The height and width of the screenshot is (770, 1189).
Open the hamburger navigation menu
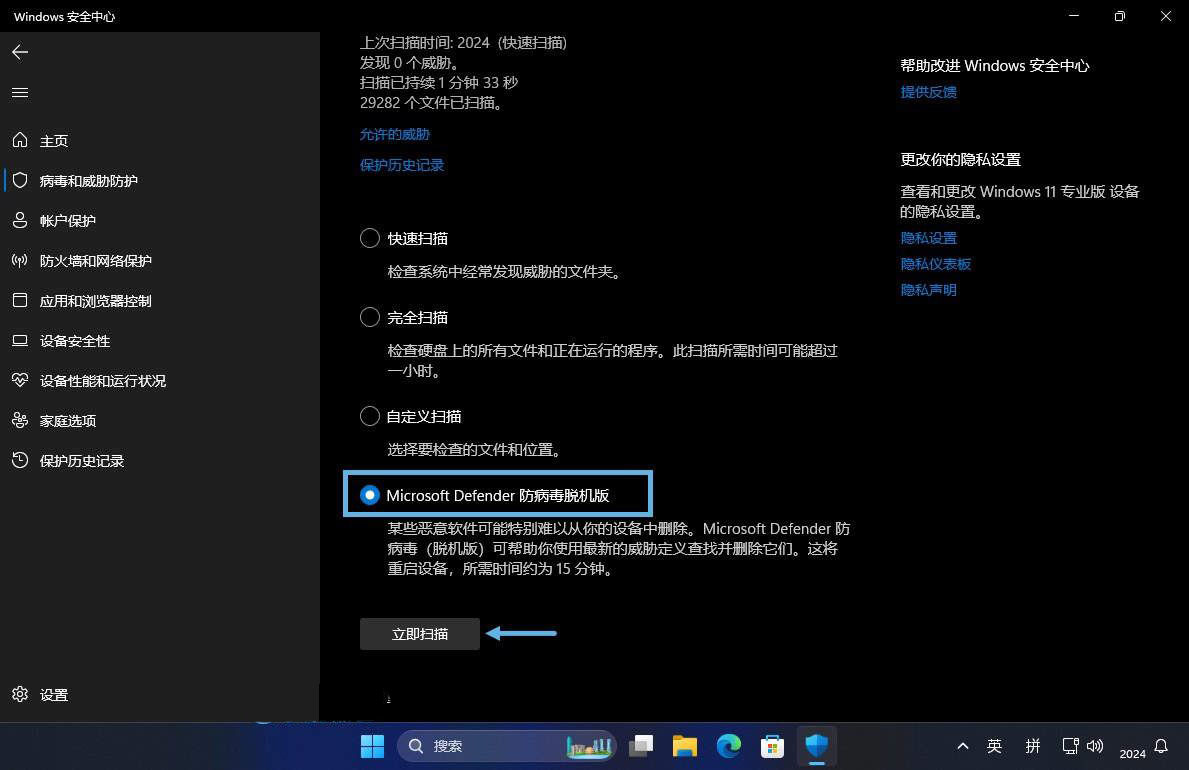click(x=20, y=93)
